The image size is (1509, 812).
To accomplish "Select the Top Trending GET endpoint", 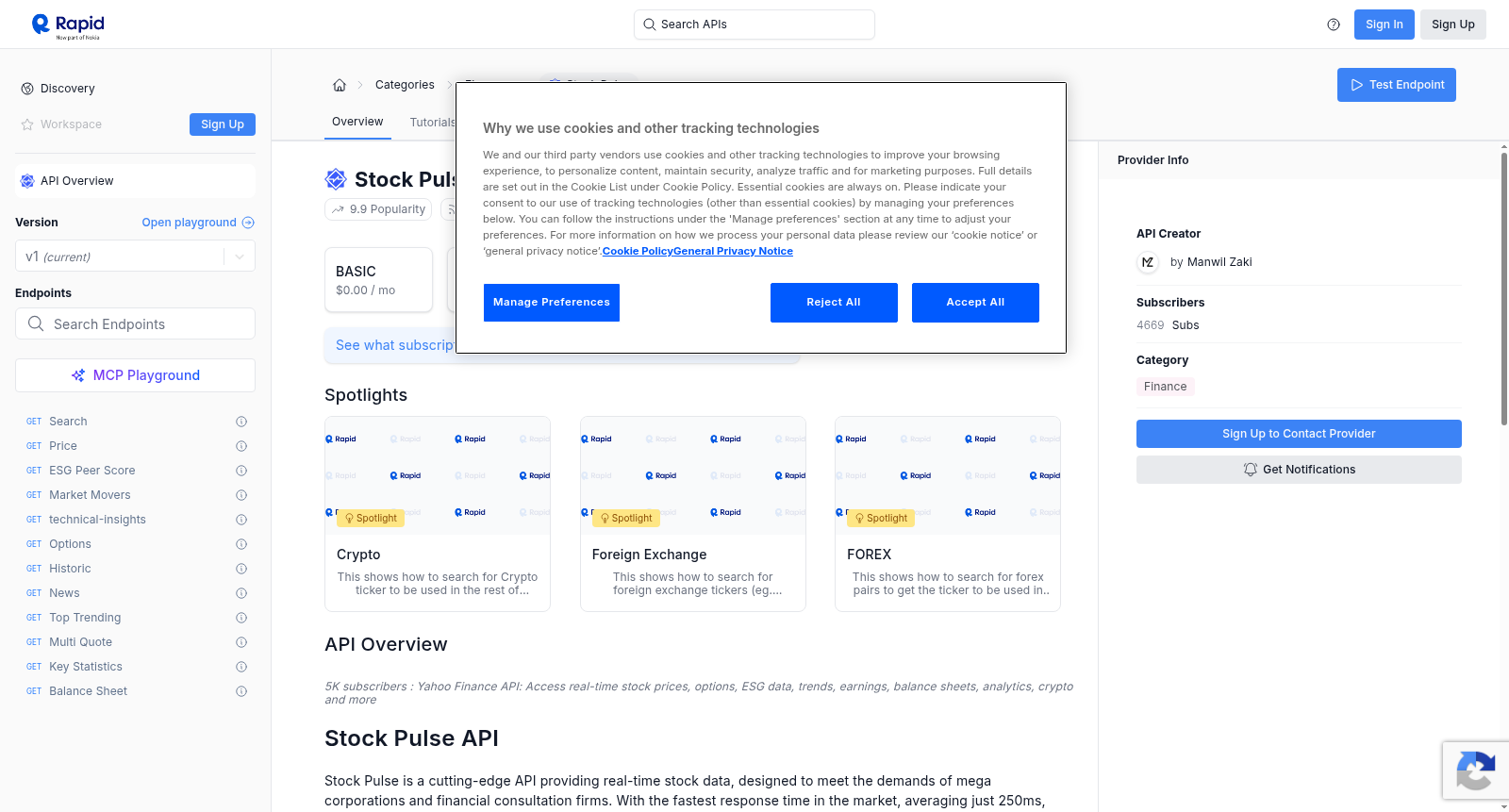I will (85, 618).
